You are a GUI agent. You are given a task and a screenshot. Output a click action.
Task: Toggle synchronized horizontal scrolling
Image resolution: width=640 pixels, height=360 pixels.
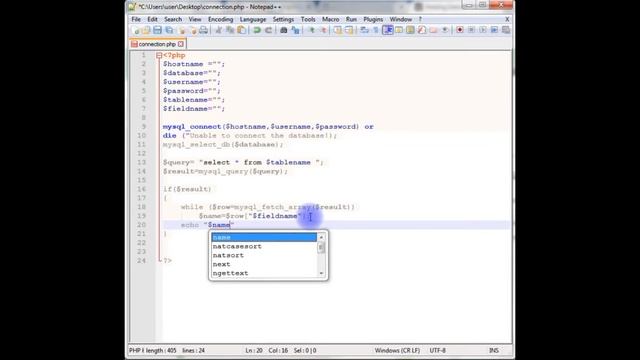tap(349, 30)
